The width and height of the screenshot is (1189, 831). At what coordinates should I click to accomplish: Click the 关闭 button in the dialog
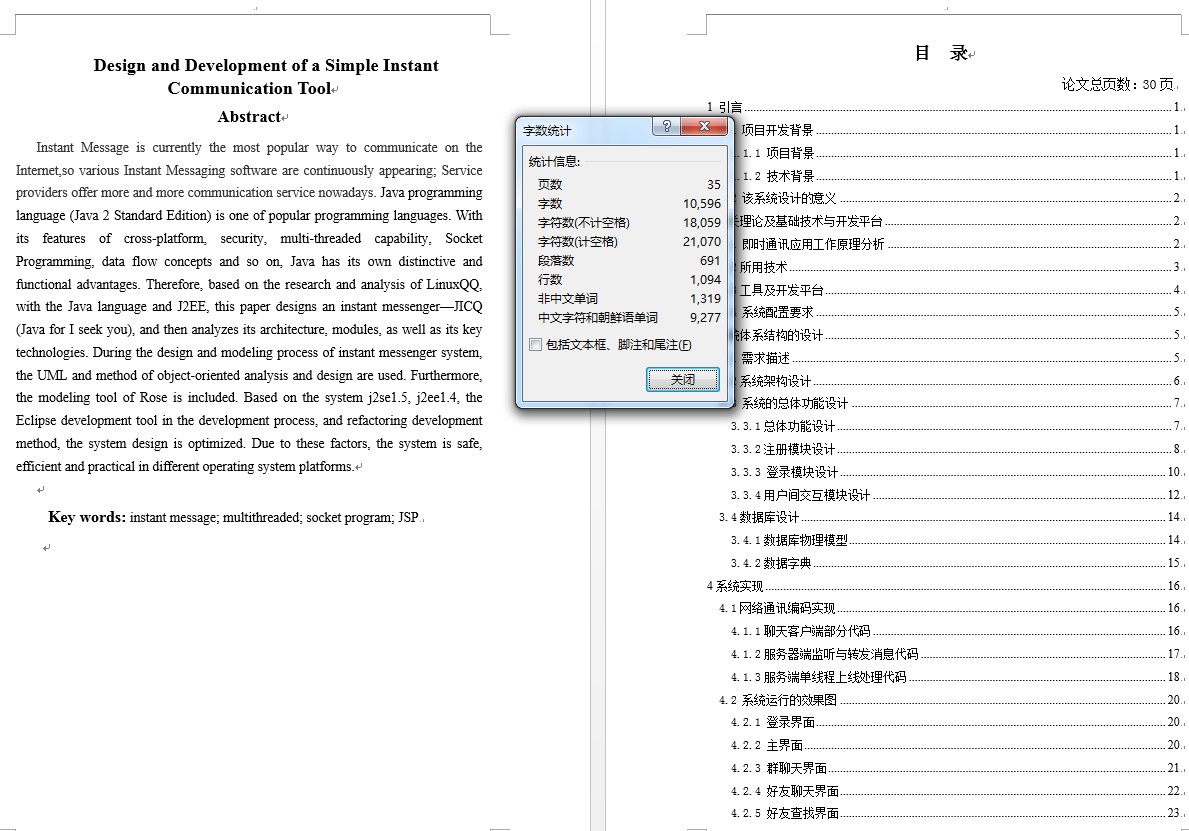682,379
